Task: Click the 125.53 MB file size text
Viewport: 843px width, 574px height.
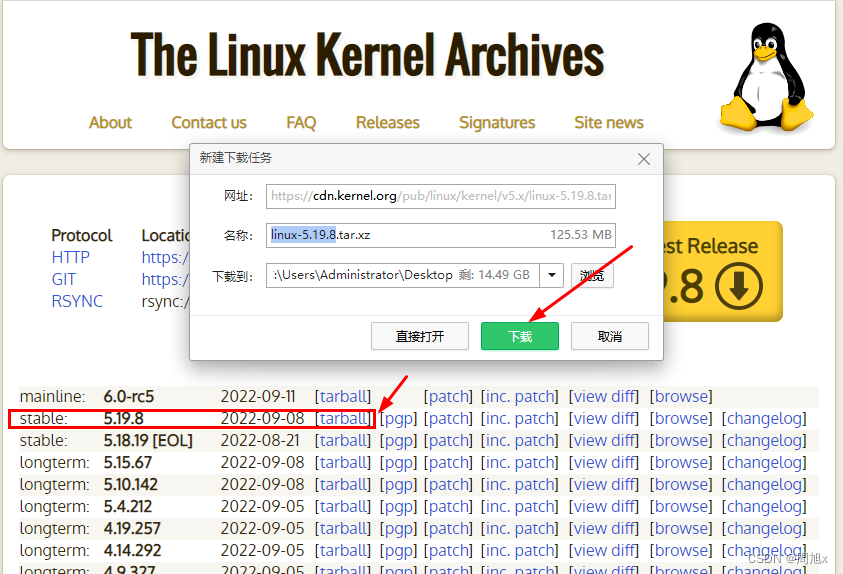Action: (x=581, y=235)
